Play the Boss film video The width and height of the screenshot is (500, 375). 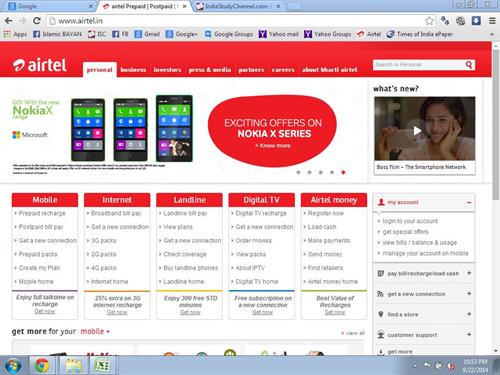pos(417,131)
